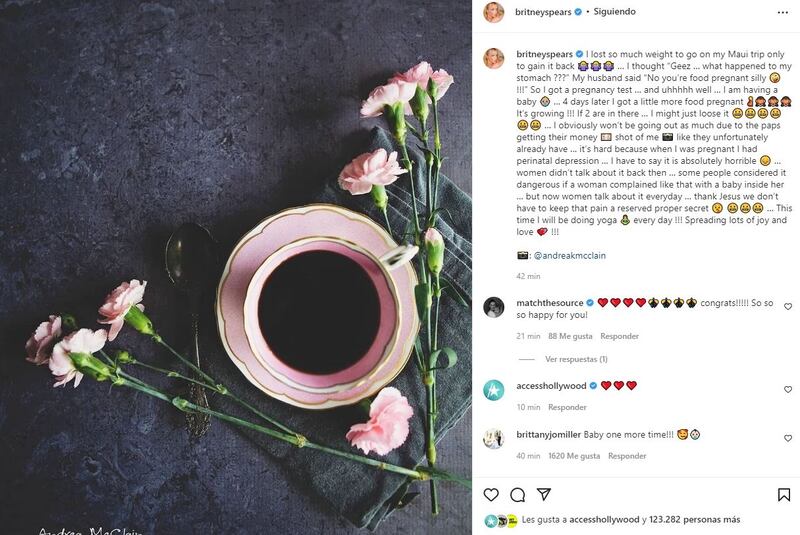The height and width of the screenshot is (535, 800).
Task: Like the brittanyjomiller comment
Action: [788, 438]
